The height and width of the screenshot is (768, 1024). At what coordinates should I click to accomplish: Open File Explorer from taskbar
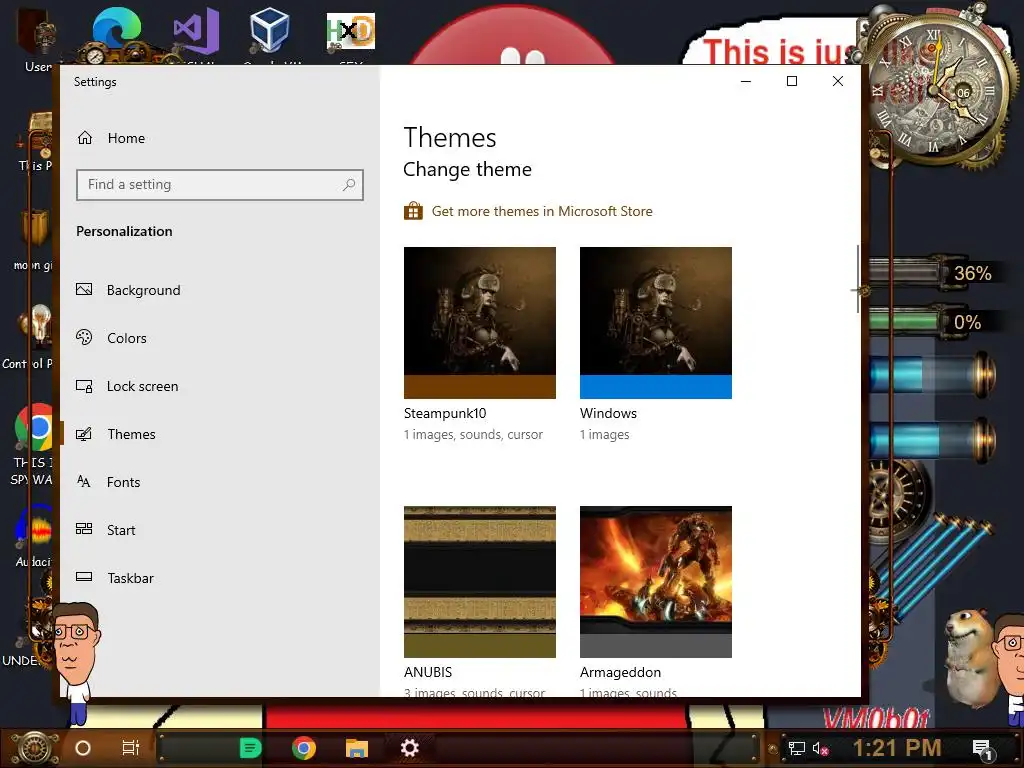(357, 748)
